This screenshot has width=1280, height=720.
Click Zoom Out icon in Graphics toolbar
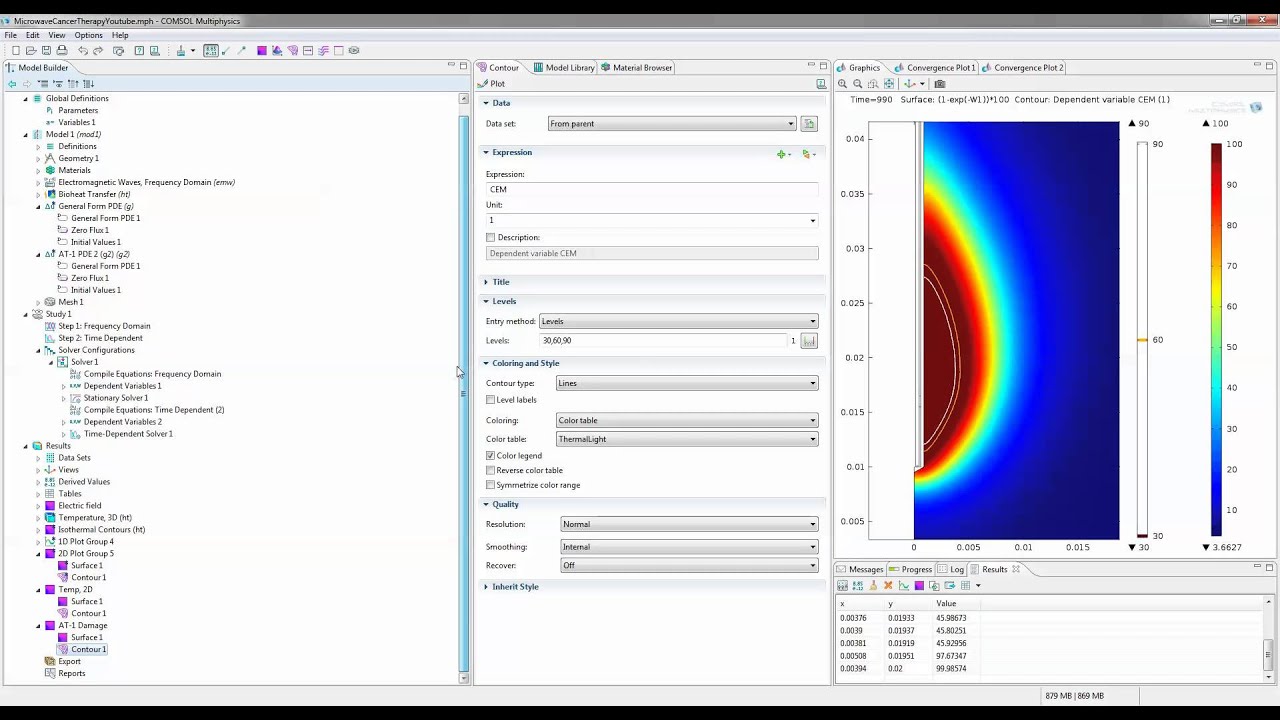click(x=857, y=84)
